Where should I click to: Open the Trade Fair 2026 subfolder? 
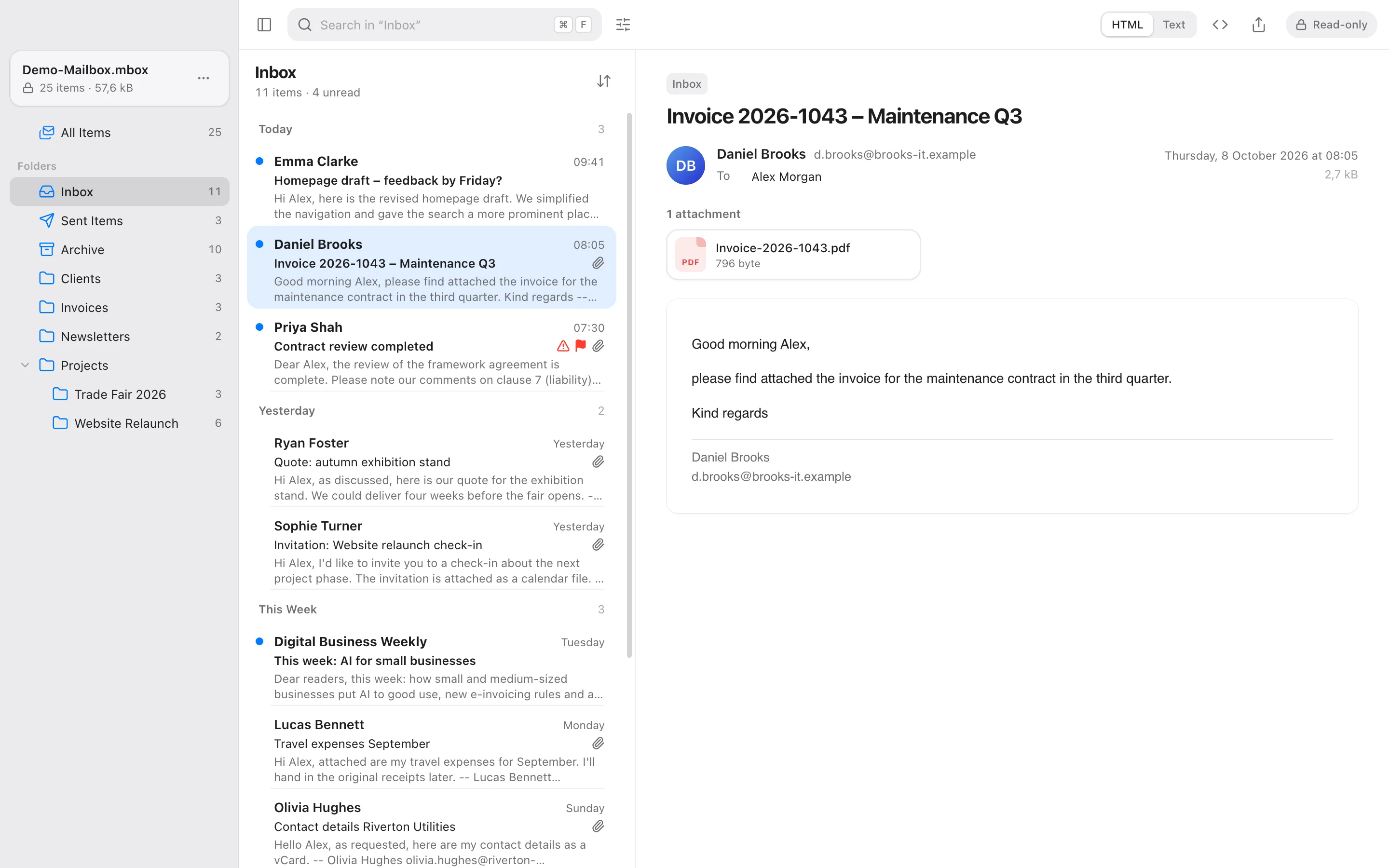[x=120, y=394]
